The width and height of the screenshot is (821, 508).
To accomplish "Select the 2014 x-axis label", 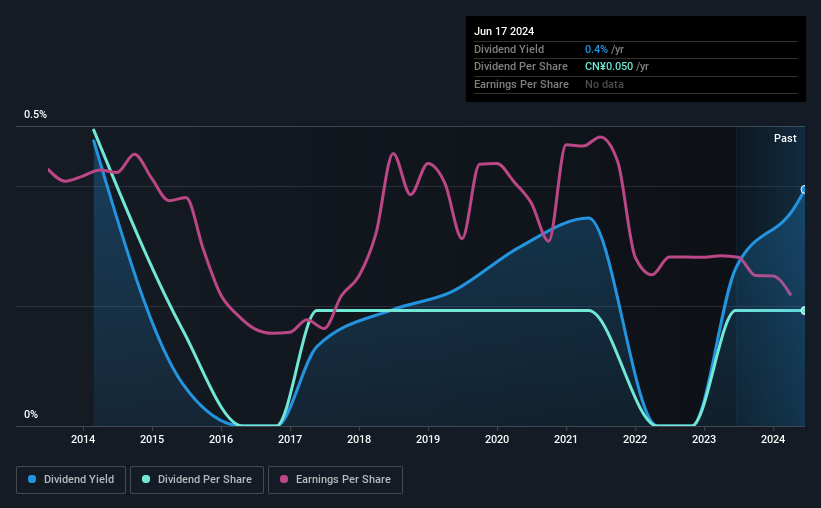I will coord(83,439).
